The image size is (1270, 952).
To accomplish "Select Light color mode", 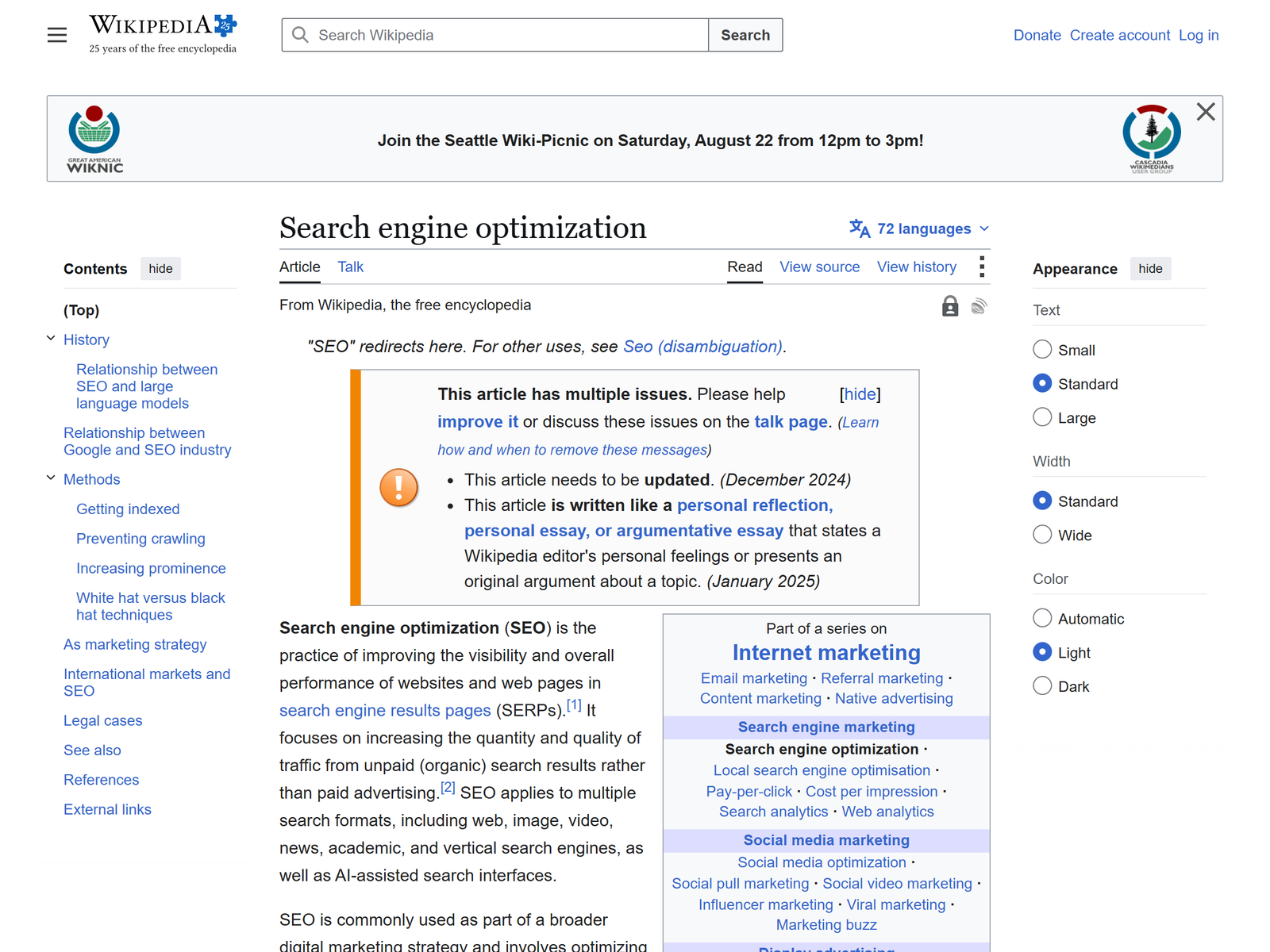I will pos(1042,652).
